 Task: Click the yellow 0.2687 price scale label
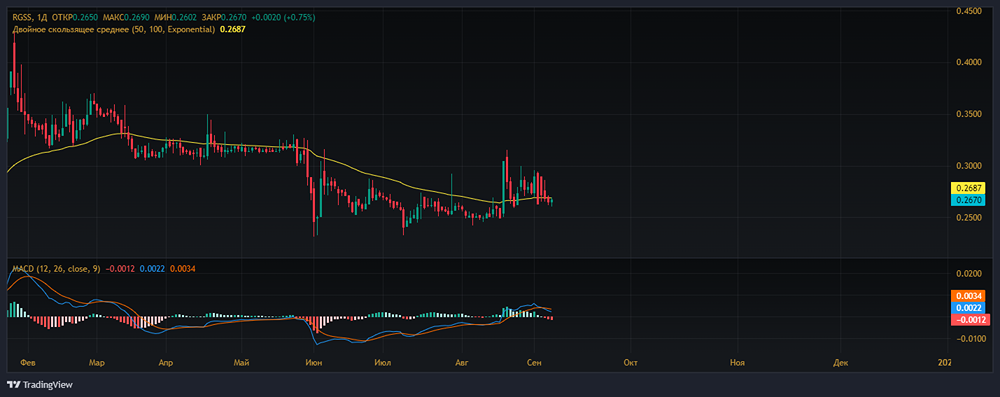click(969, 188)
